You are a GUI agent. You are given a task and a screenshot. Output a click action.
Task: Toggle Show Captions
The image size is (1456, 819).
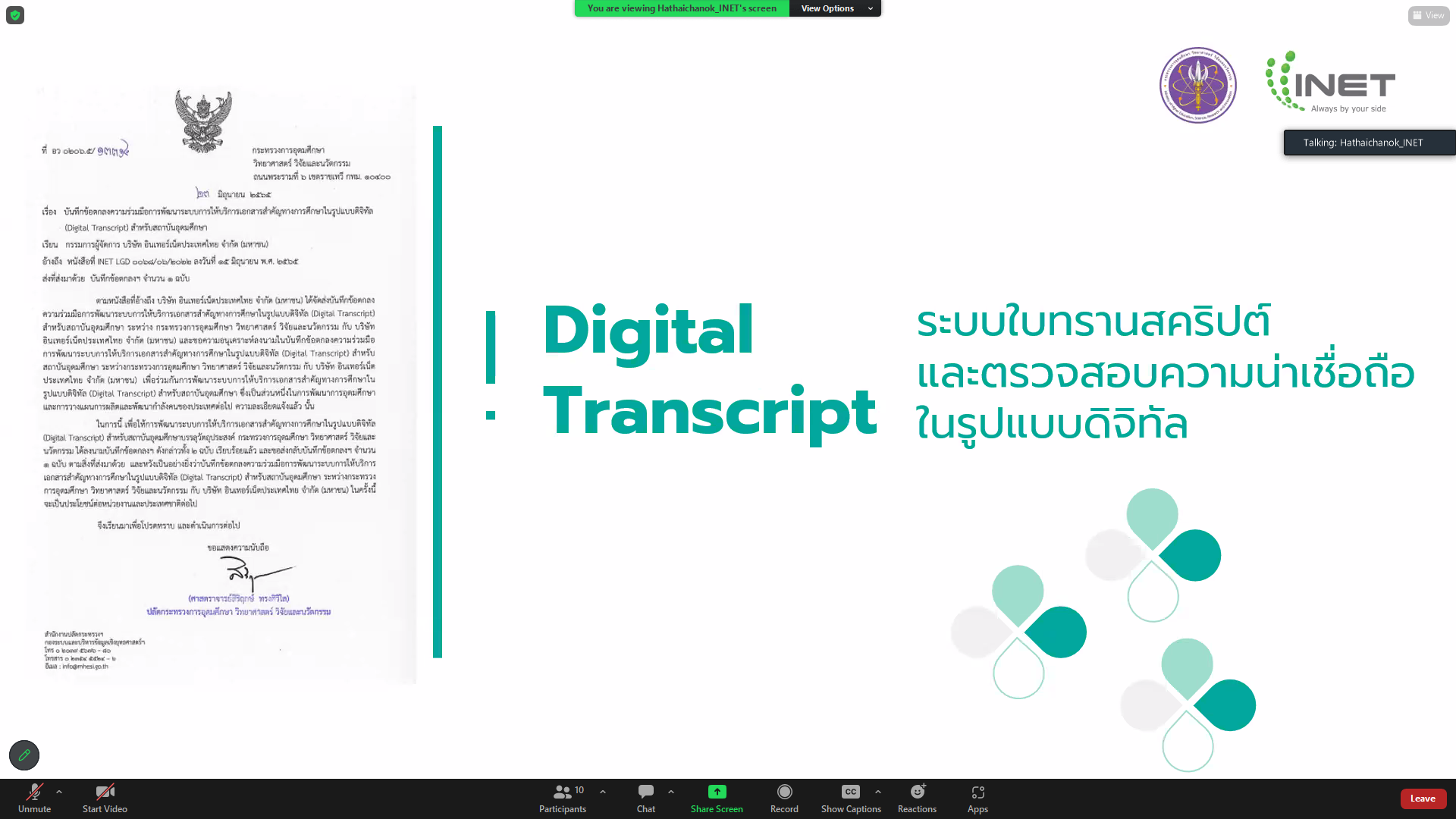click(851, 799)
